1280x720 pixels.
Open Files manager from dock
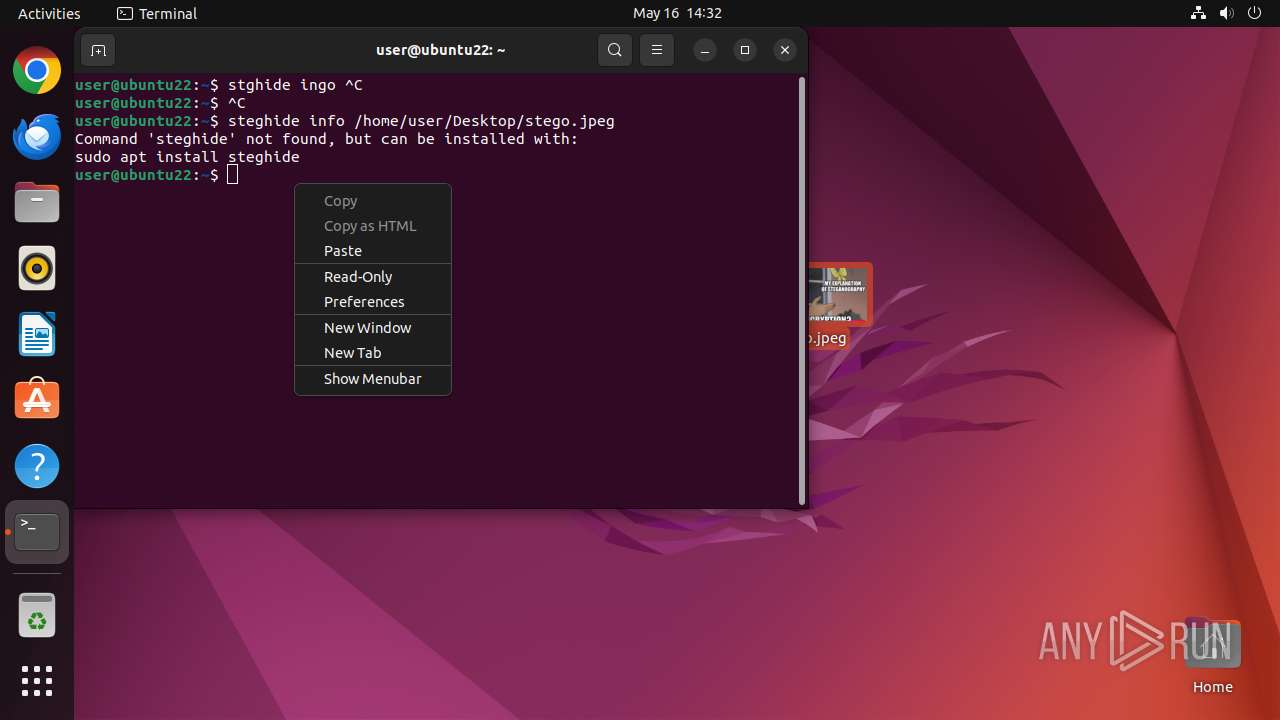(37, 203)
